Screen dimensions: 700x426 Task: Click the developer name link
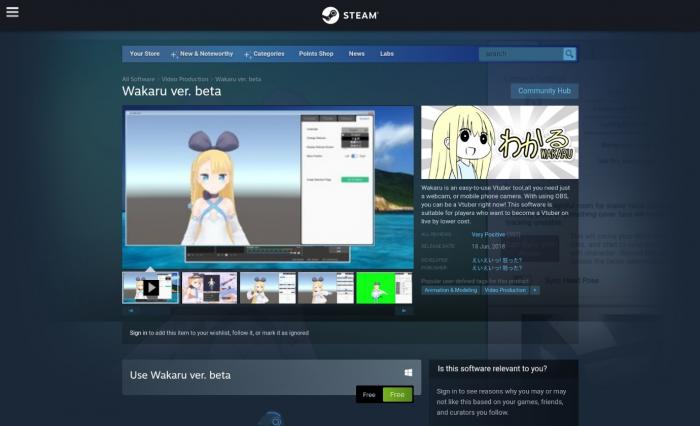coord(496,260)
